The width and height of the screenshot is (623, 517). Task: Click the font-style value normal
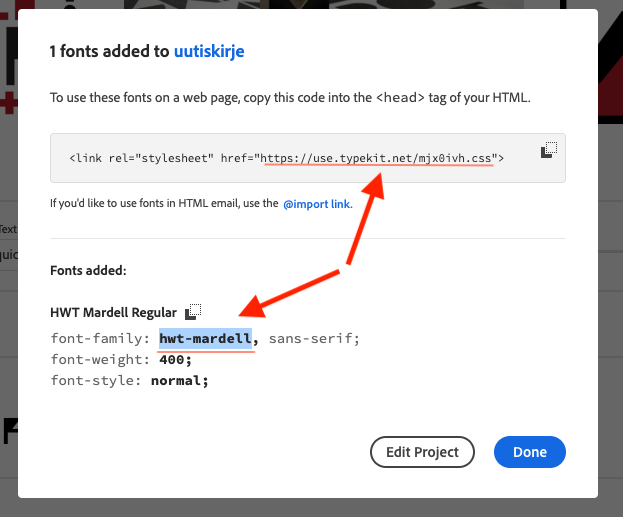tap(180, 381)
